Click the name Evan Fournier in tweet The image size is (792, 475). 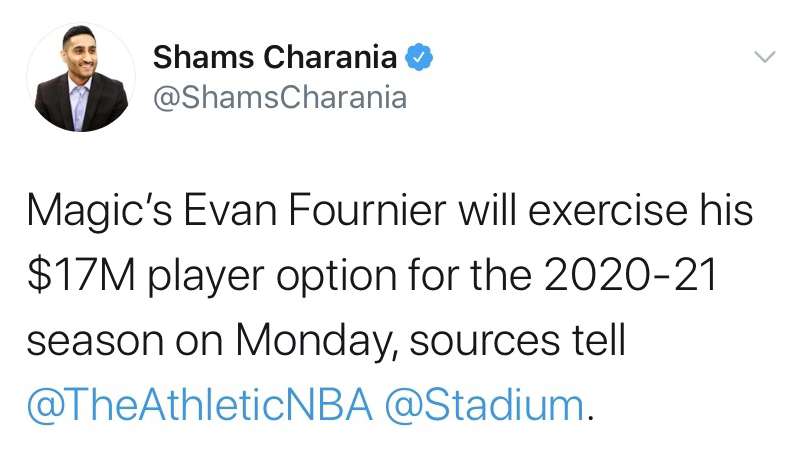[314, 210]
